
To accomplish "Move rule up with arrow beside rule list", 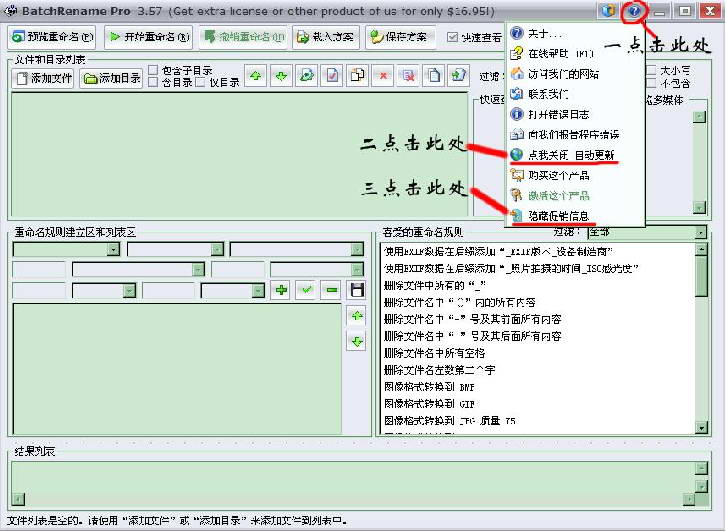I will (x=357, y=316).
